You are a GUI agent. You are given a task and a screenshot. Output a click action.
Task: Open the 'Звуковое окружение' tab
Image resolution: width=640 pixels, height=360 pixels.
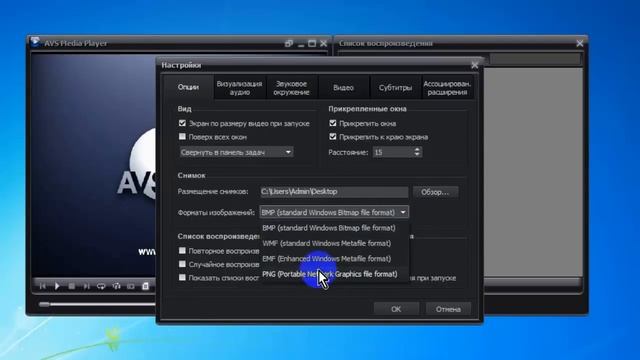click(x=291, y=87)
